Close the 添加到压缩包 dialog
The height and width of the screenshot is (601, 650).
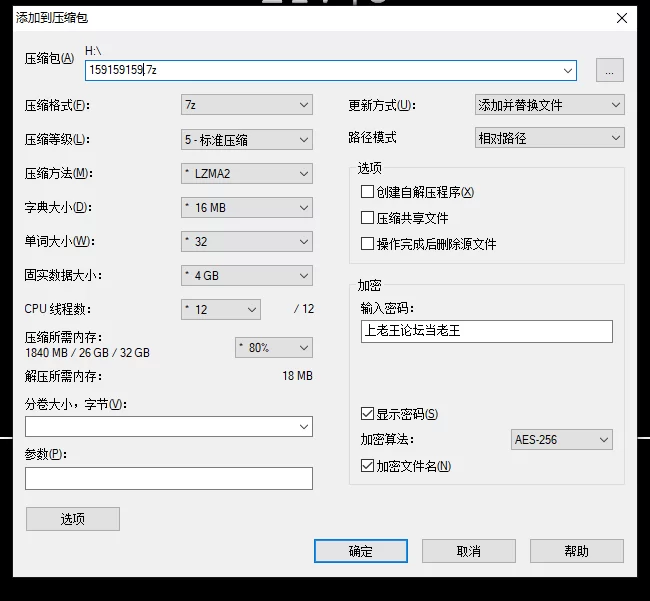click(621, 18)
